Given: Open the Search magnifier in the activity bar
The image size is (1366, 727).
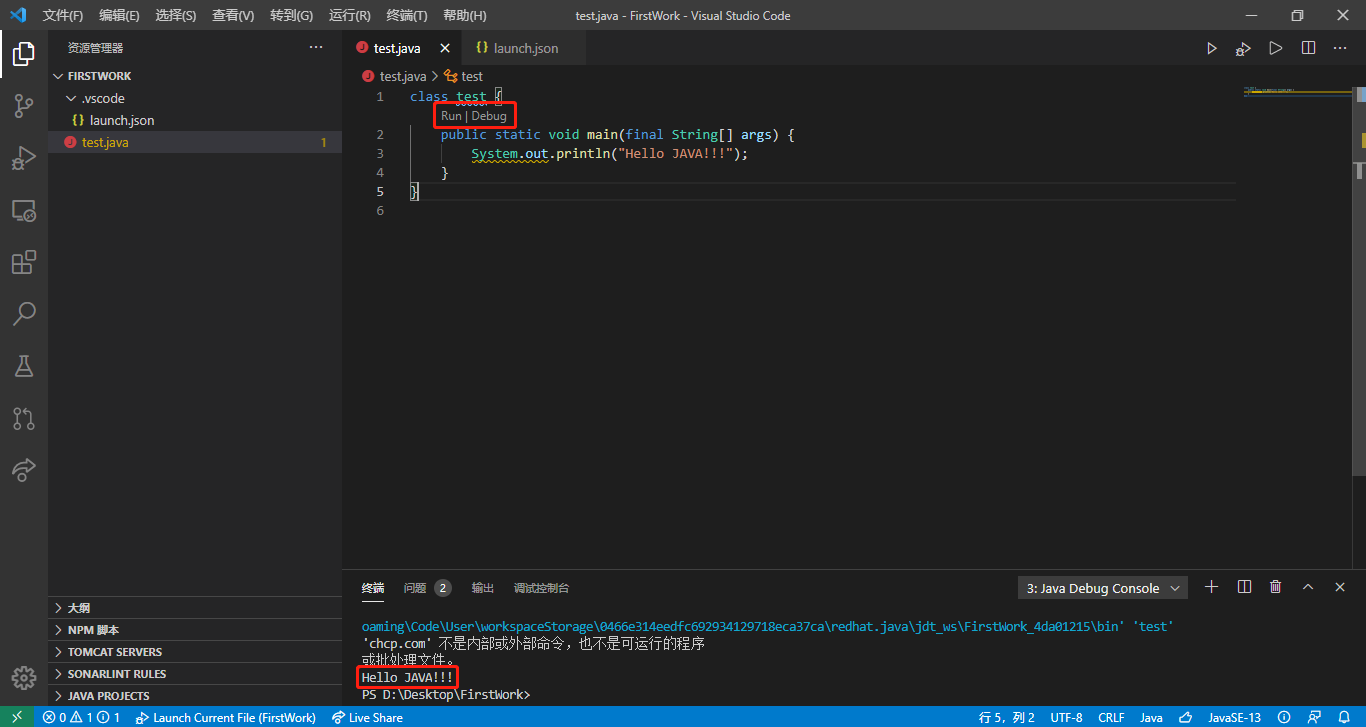Looking at the screenshot, I should click(24, 314).
